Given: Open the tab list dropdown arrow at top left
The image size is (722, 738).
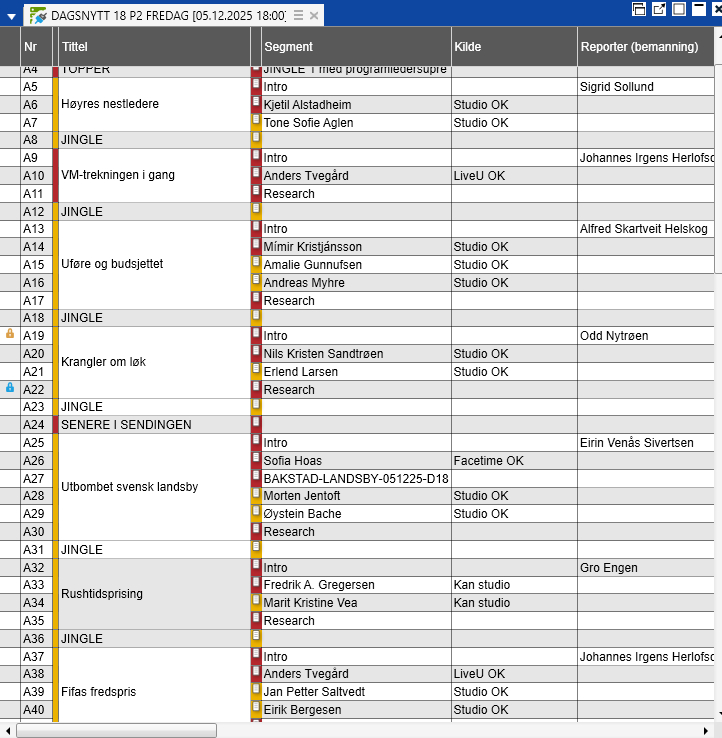Looking at the screenshot, I should 11,16.
